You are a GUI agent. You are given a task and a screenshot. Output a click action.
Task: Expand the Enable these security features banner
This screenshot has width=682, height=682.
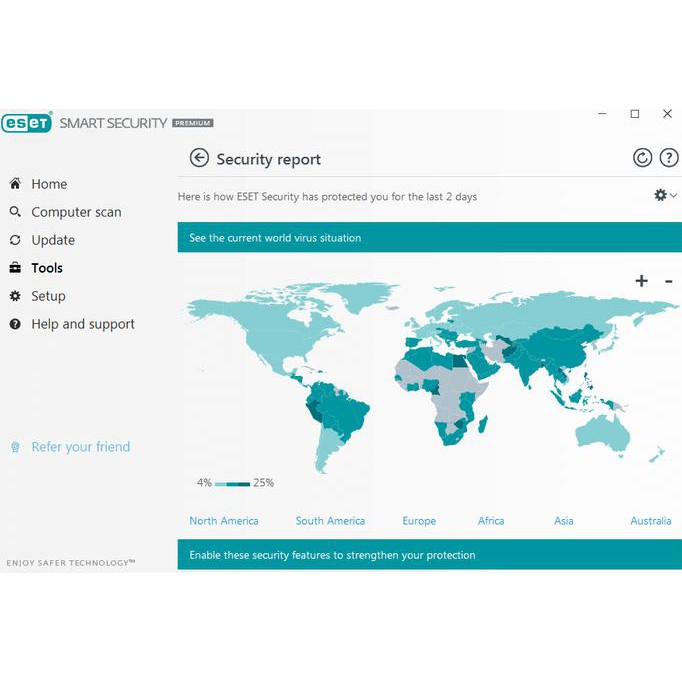(429, 555)
